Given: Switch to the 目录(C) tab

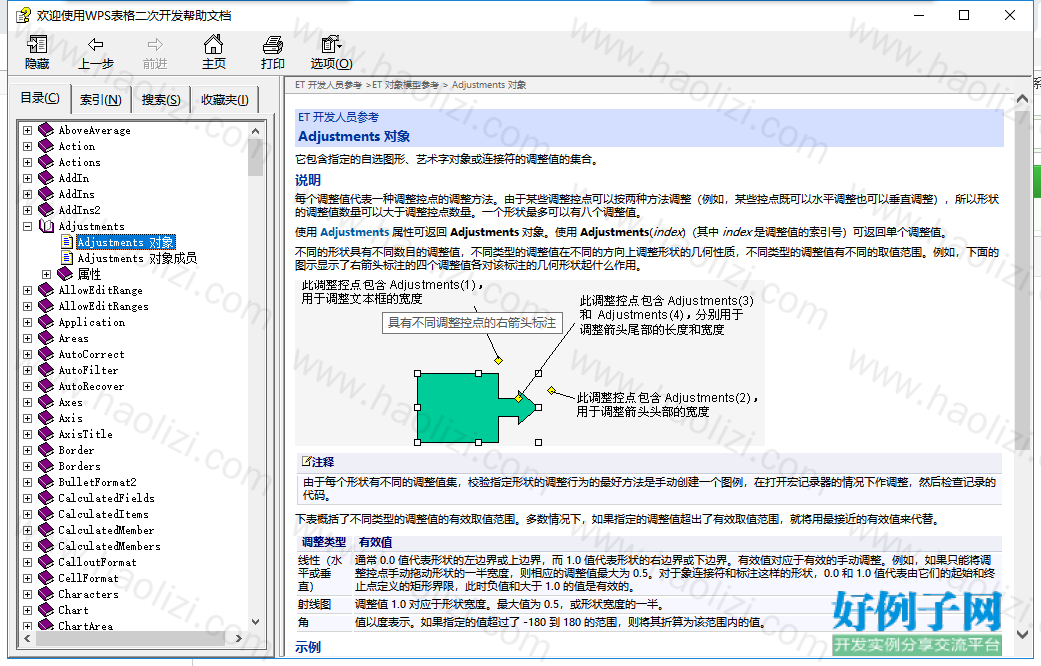Looking at the screenshot, I should (40, 98).
